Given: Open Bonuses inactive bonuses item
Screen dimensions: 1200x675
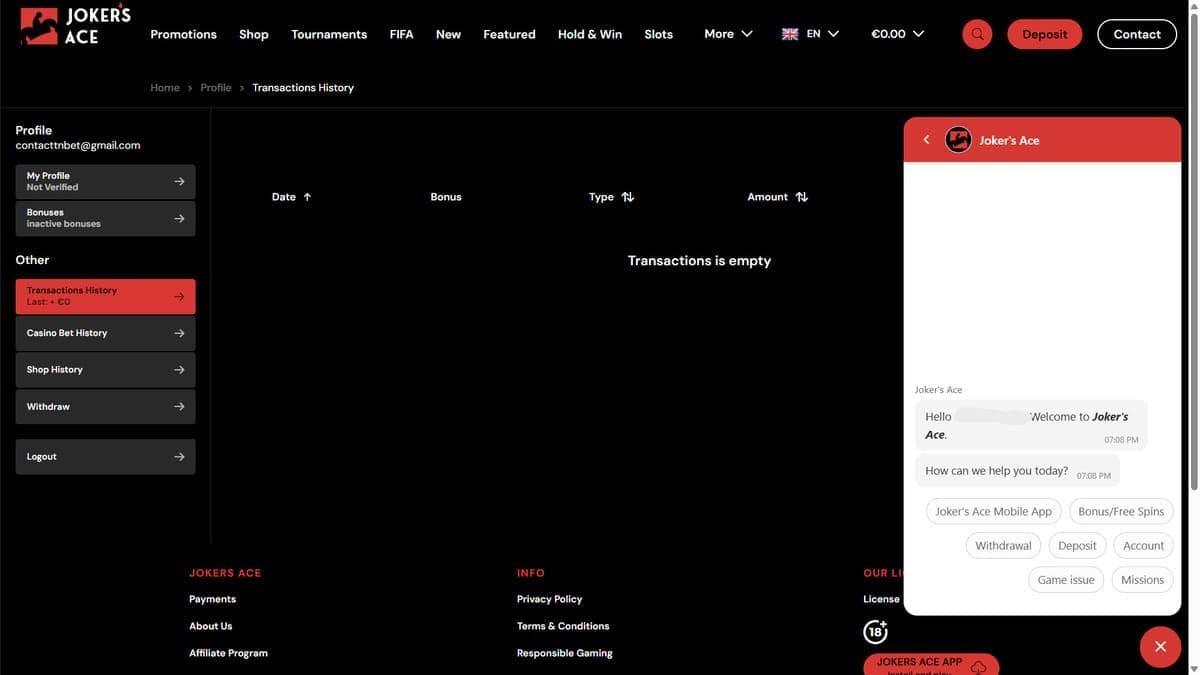Looking at the screenshot, I should coord(105,218).
